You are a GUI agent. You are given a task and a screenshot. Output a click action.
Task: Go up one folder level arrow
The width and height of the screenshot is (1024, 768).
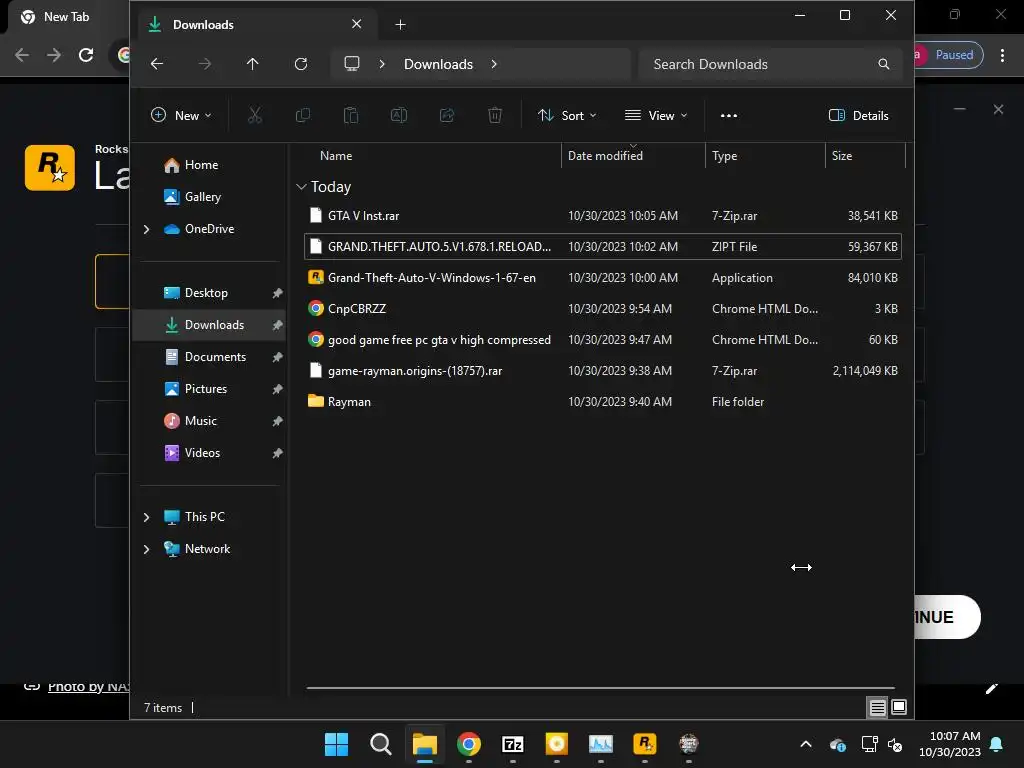pyautogui.click(x=253, y=64)
